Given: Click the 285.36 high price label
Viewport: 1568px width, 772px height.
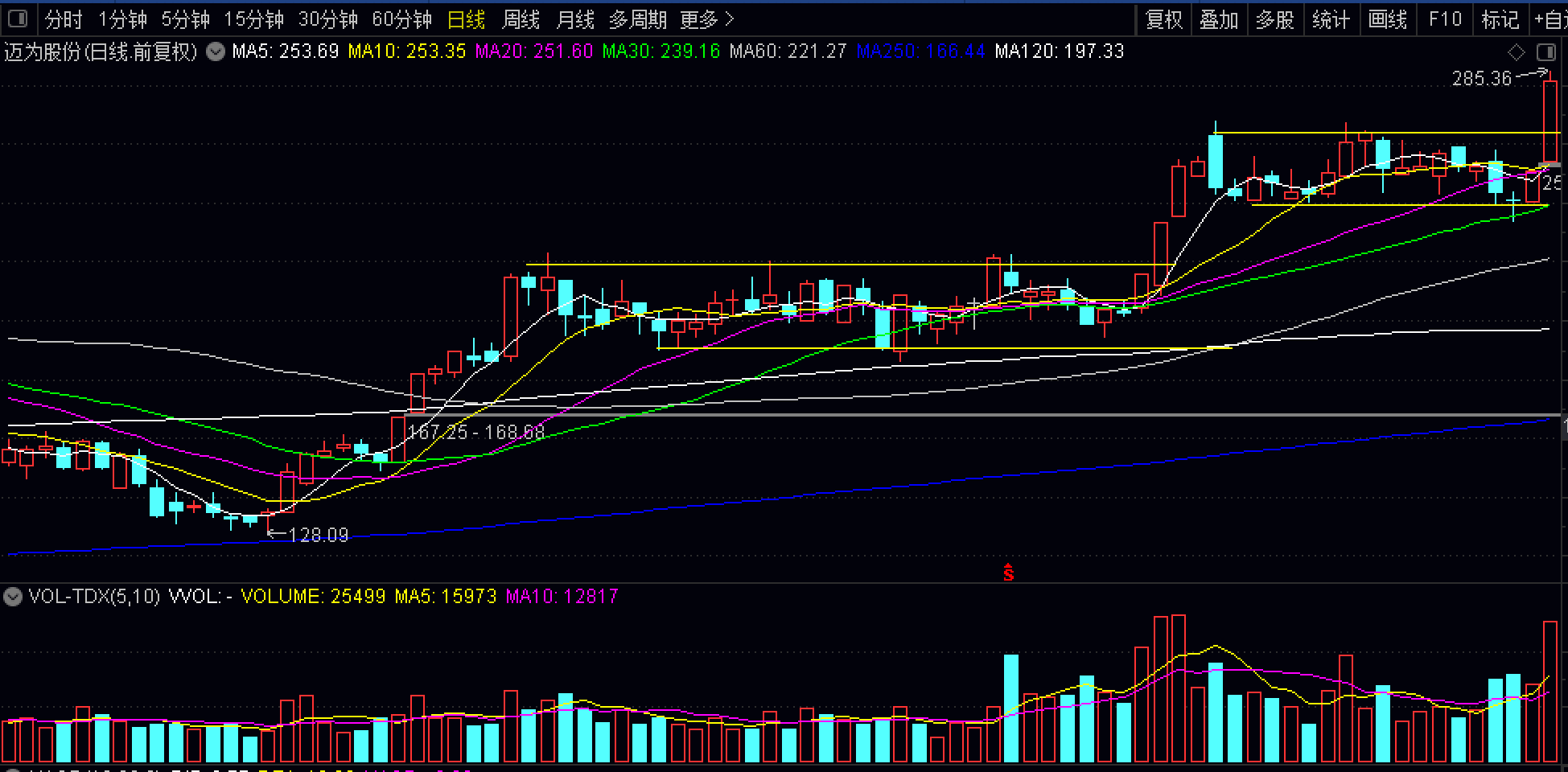Looking at the screenshot, I should pyautogui.click(x=1481, y=79).
